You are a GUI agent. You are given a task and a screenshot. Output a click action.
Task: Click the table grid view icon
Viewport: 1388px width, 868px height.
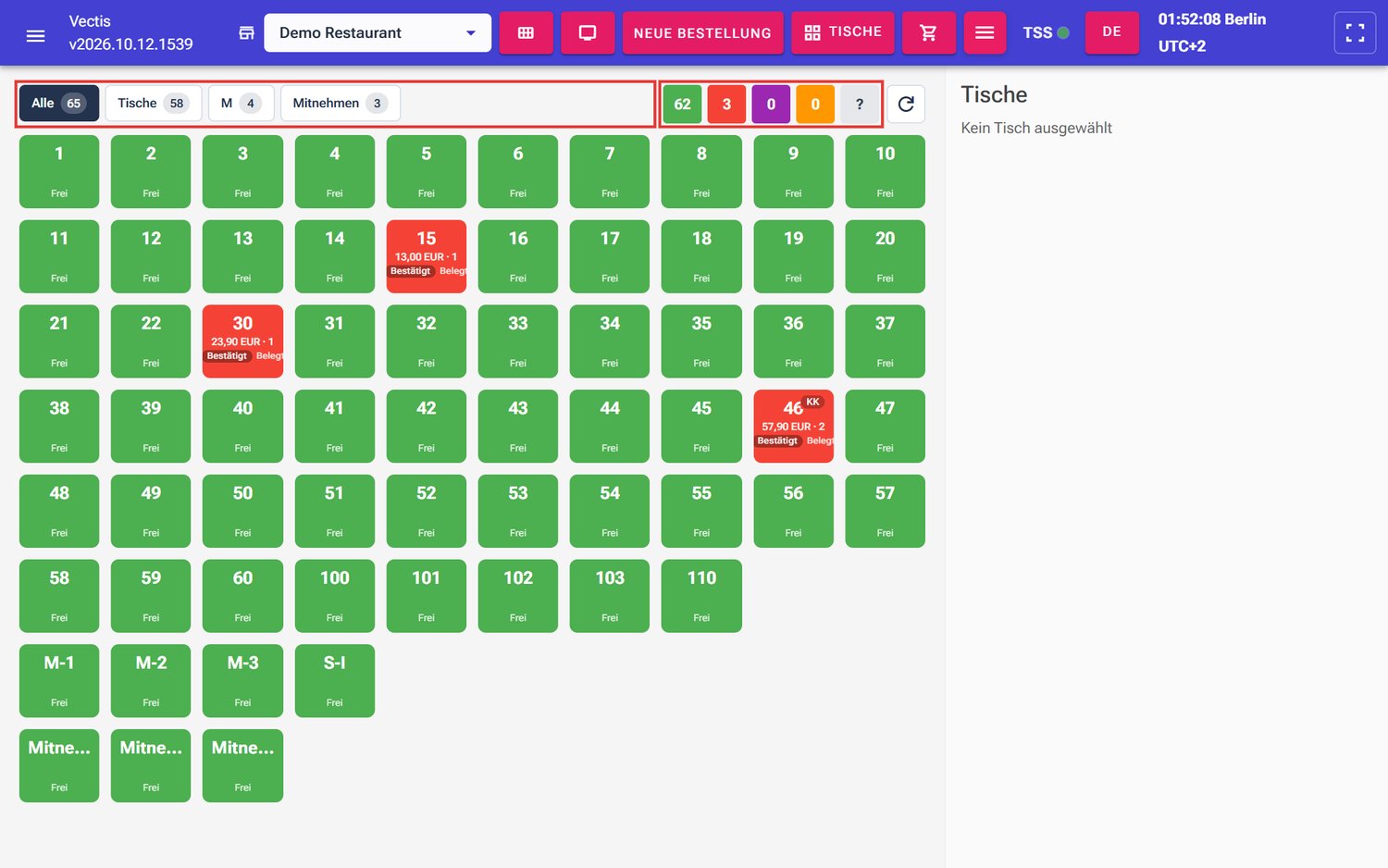coord(526,33)
